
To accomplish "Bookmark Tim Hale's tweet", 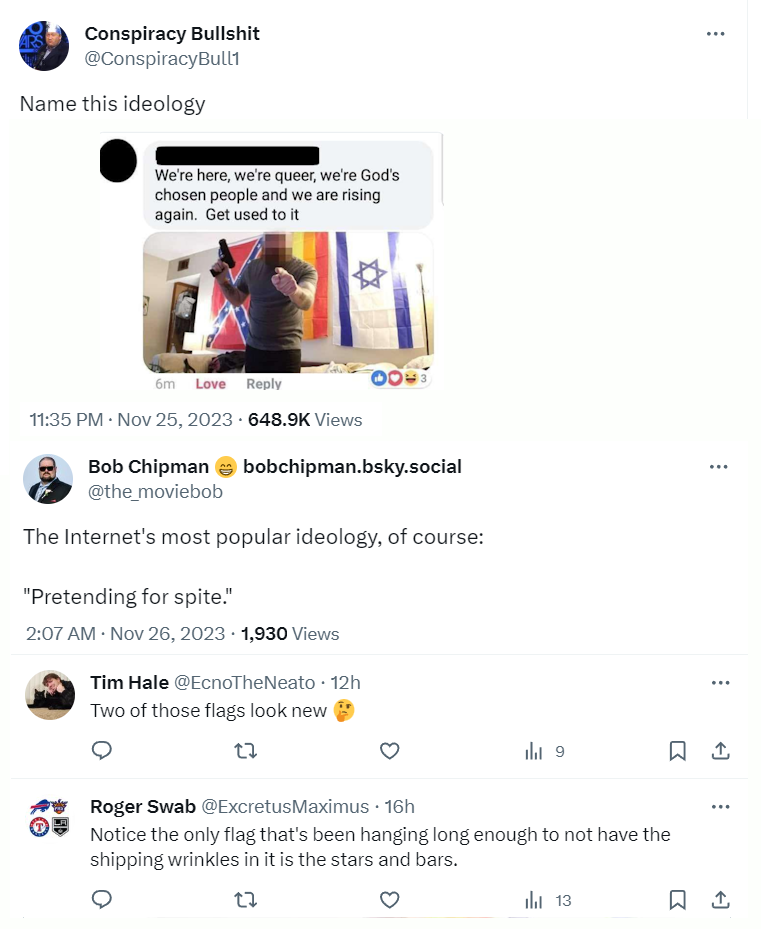I will (677, 751).
